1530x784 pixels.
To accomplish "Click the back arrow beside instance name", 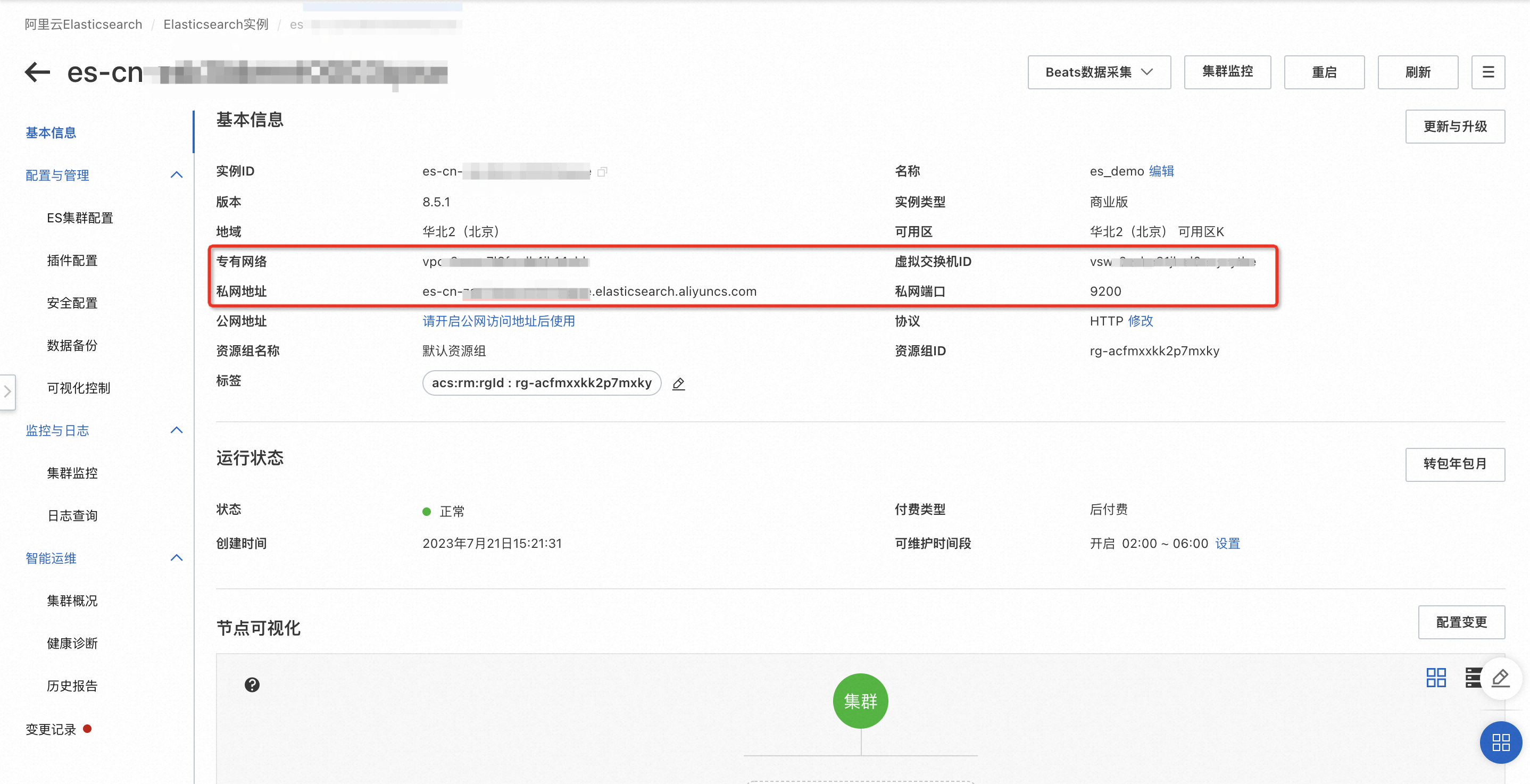I will [37, 72].
